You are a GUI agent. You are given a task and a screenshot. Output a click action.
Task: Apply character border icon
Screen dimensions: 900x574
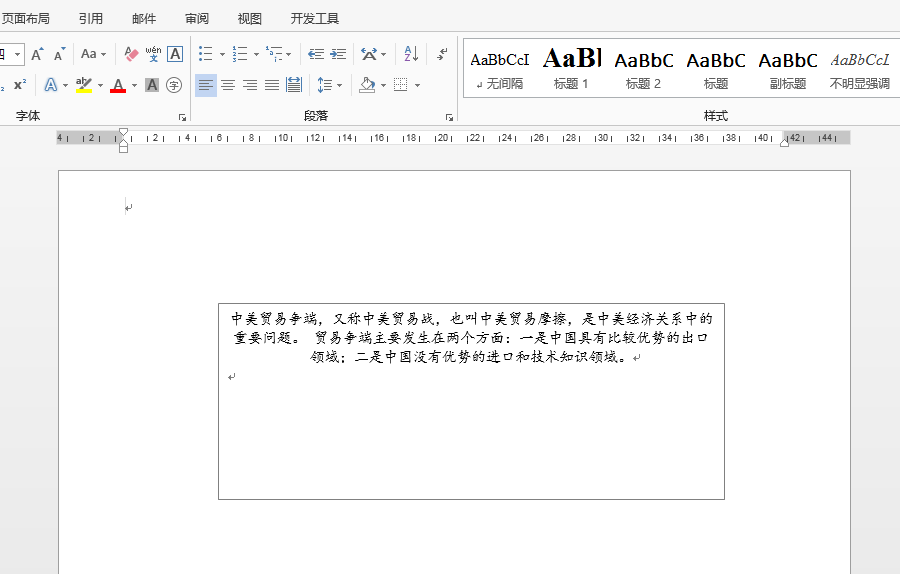[x=175, y=54]
